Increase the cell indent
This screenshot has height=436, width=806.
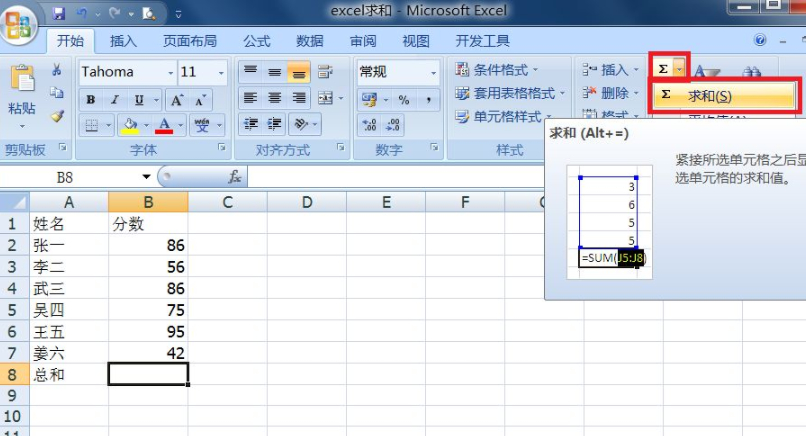click(x=274, y=124)
